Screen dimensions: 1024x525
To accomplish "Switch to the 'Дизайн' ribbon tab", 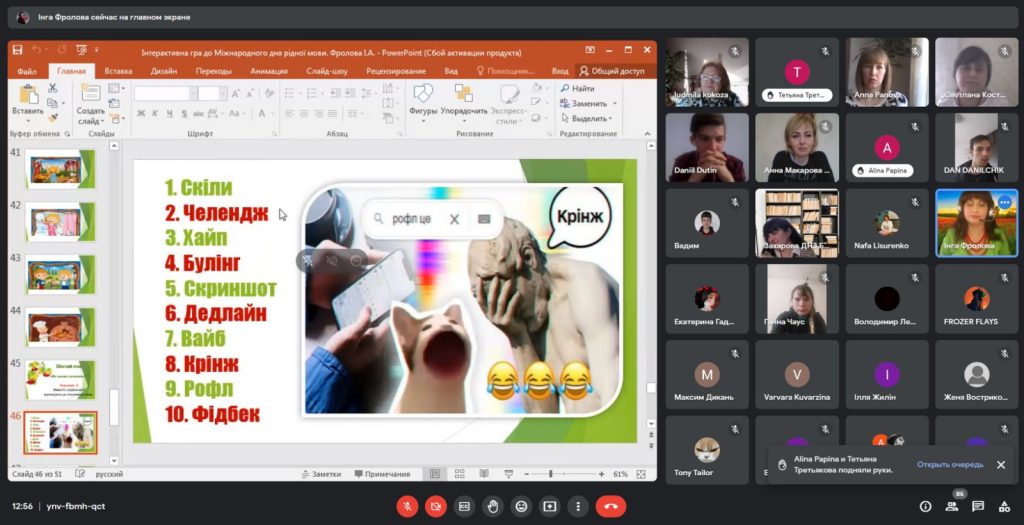I will point(163,71).
